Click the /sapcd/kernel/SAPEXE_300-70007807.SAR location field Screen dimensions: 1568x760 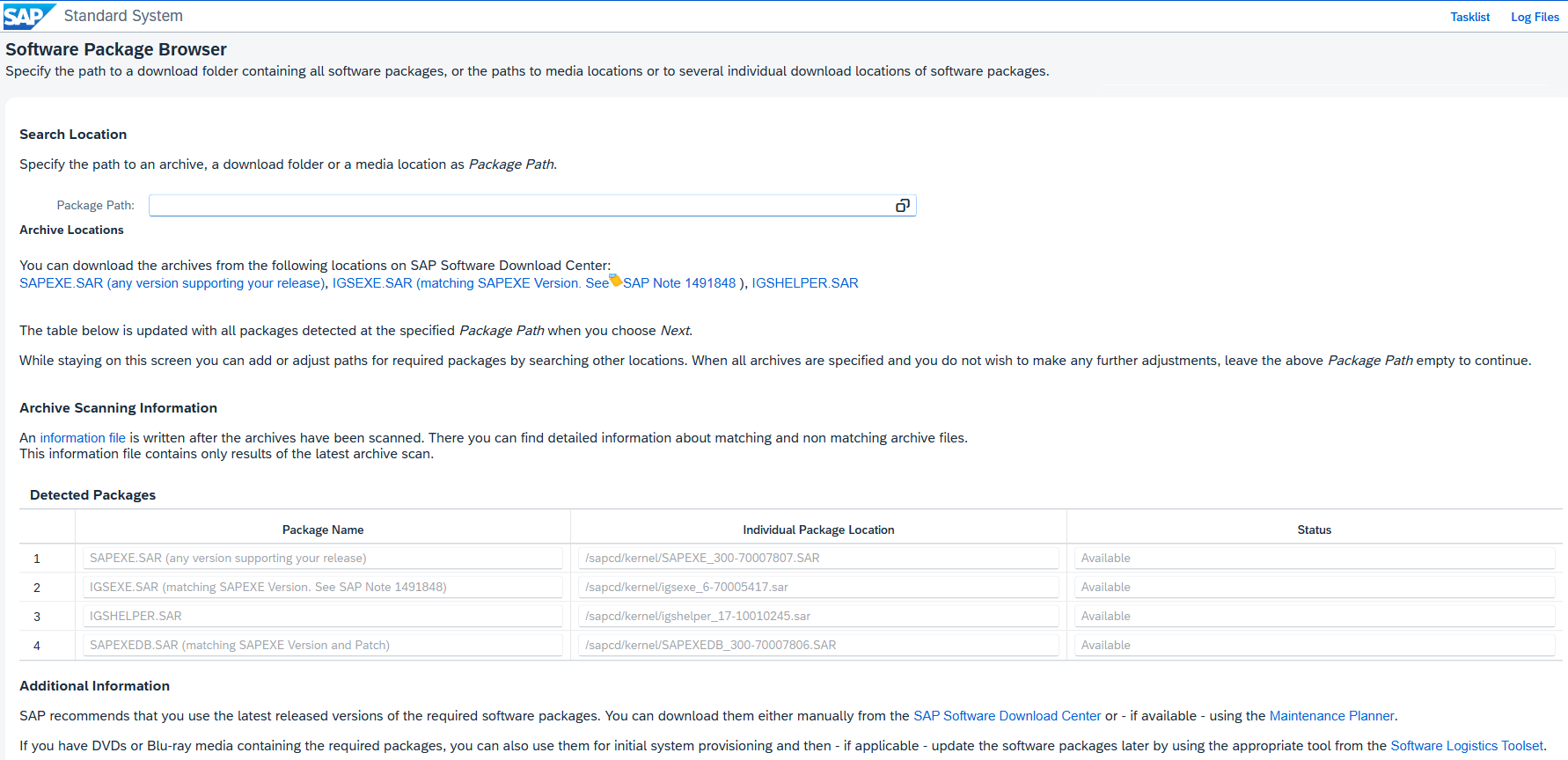tap(818, 558)
